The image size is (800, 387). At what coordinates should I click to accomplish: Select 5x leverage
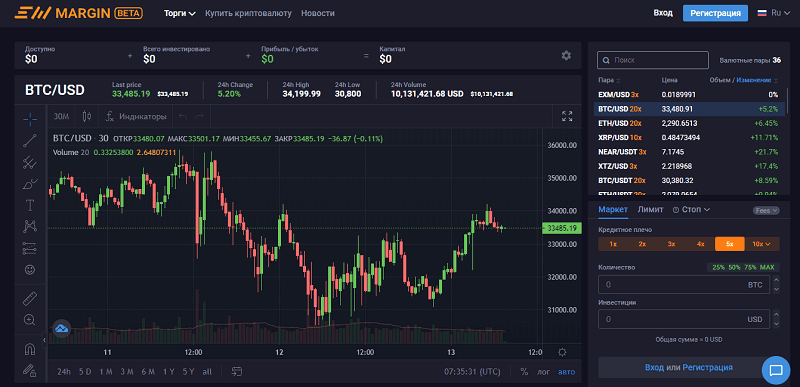click(730, 244)
